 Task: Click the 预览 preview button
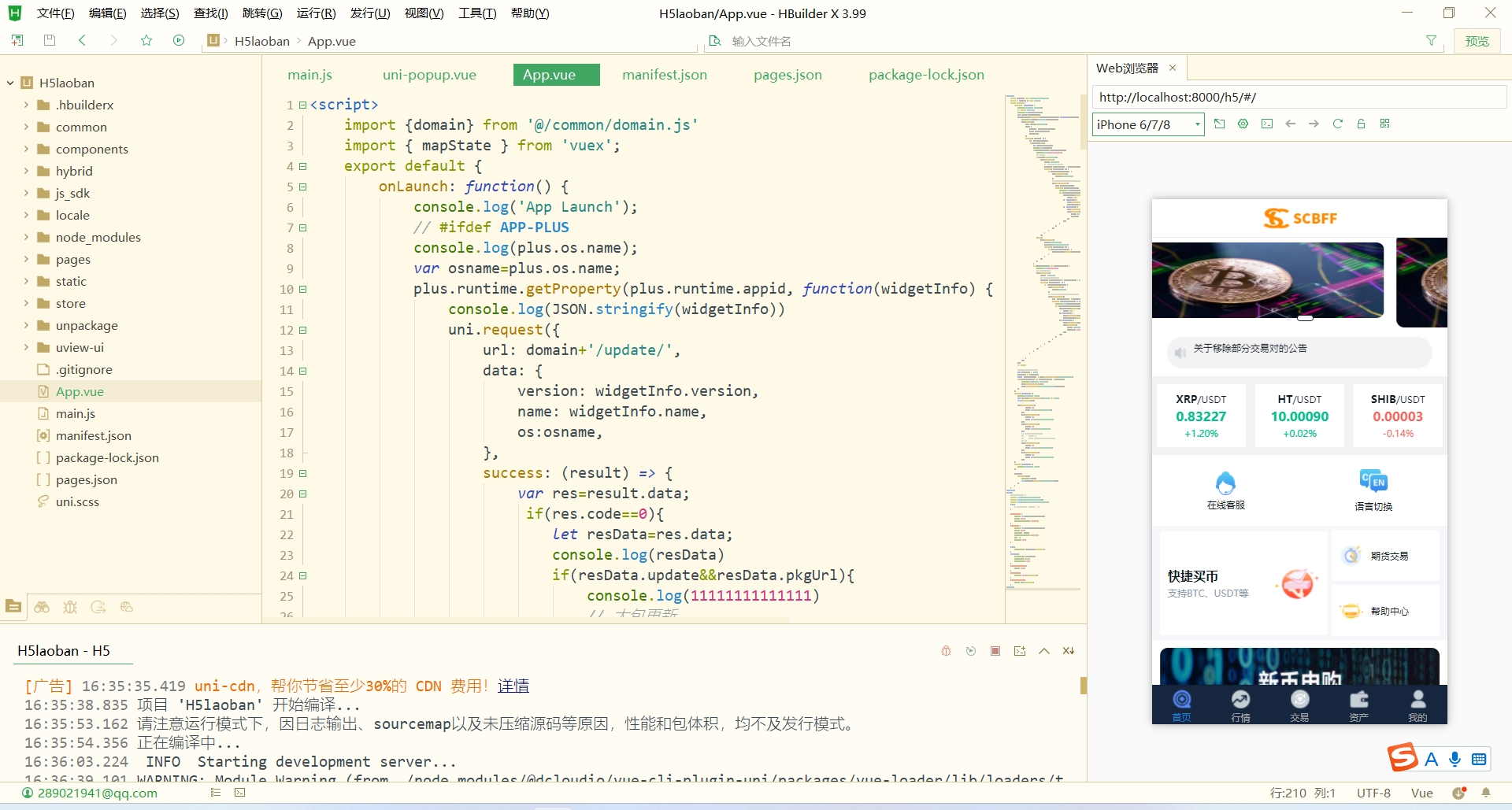1477,41
